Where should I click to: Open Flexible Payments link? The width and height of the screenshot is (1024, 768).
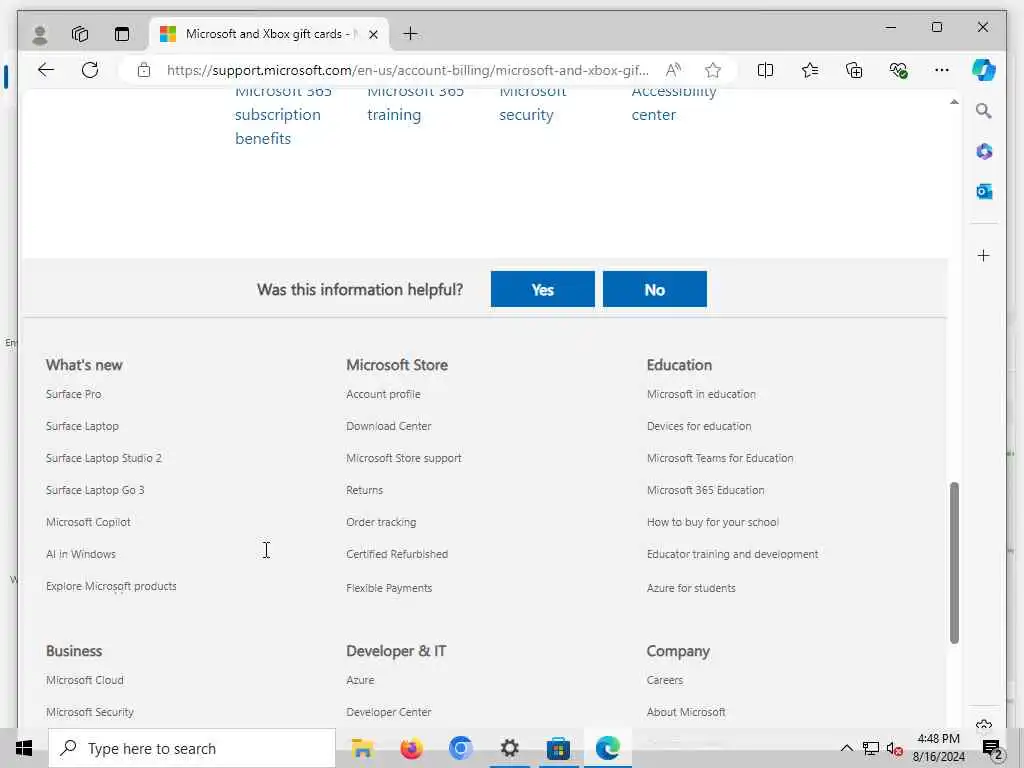[x=389, y=588]
